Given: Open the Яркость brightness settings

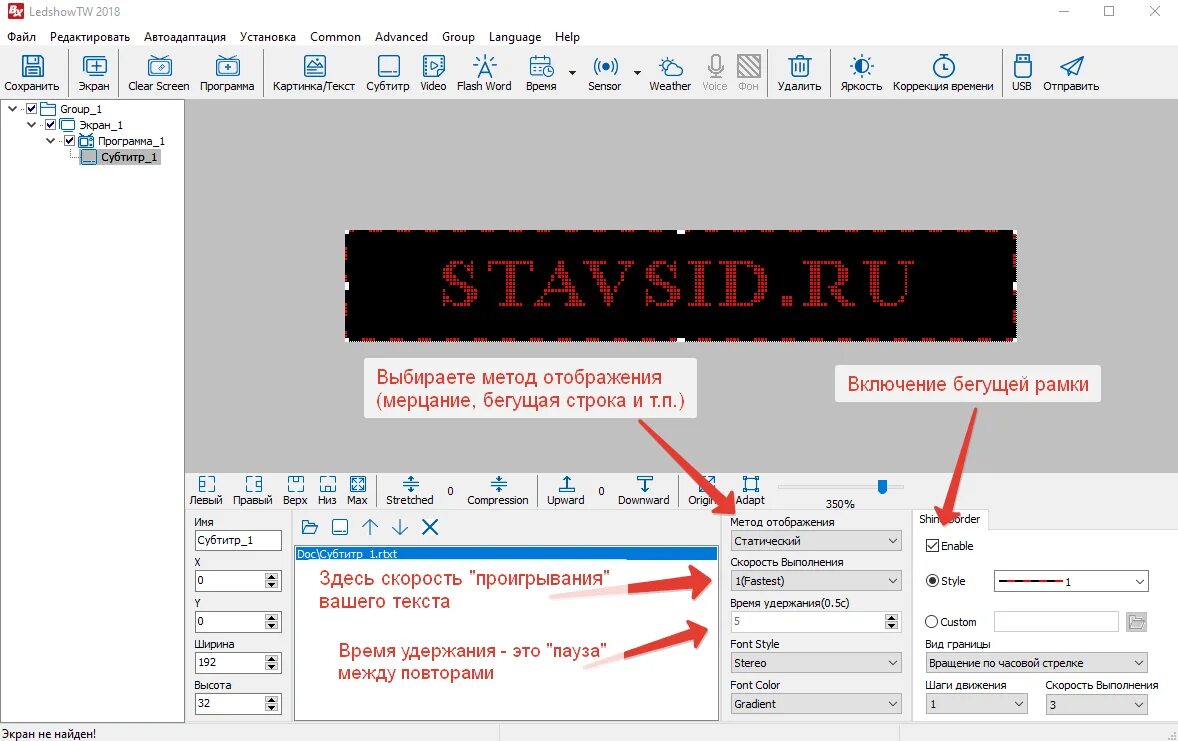Looking at the screenshot, I should [x=861, y=67].
